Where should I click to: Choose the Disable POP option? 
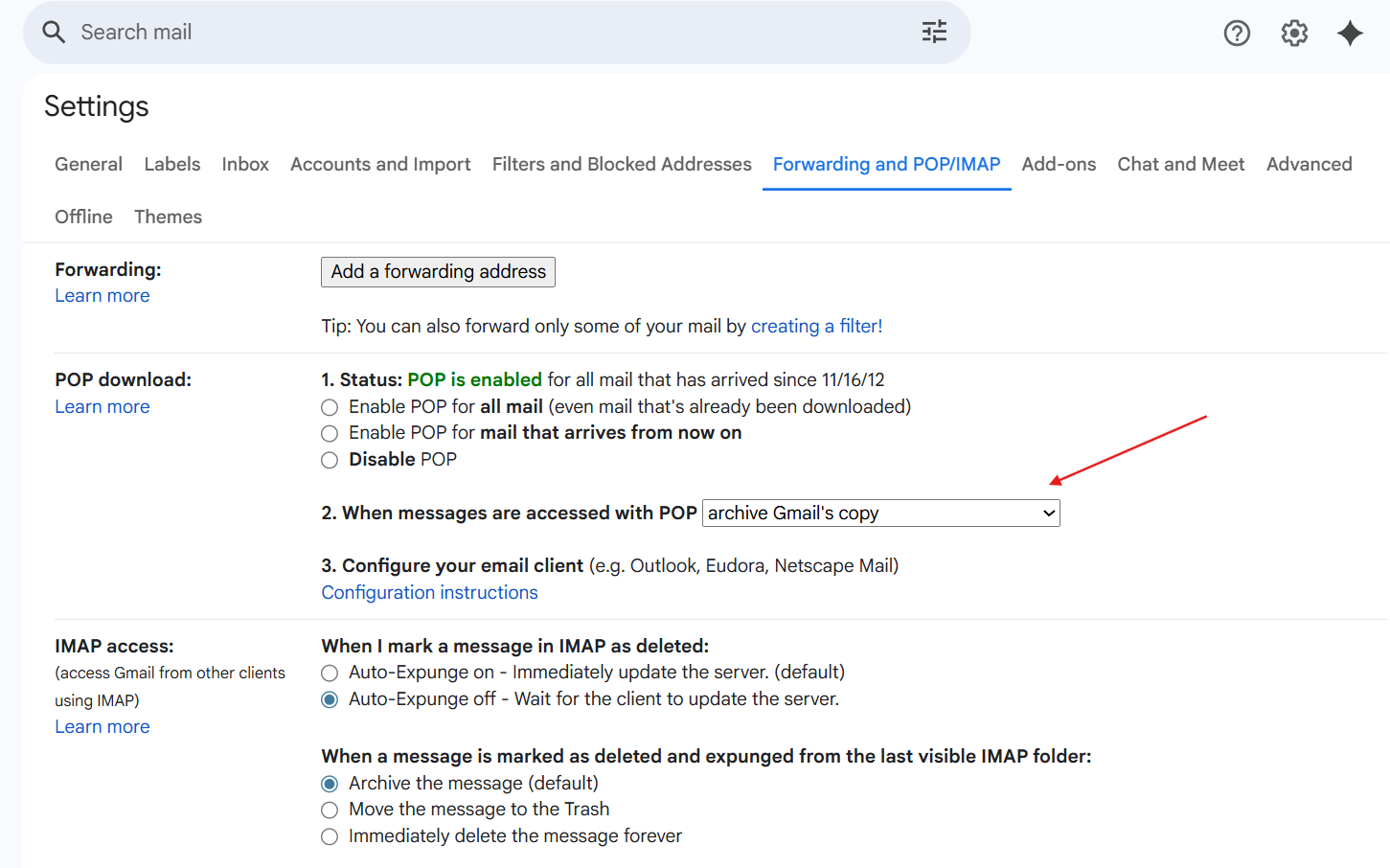(x=330, y=460)
